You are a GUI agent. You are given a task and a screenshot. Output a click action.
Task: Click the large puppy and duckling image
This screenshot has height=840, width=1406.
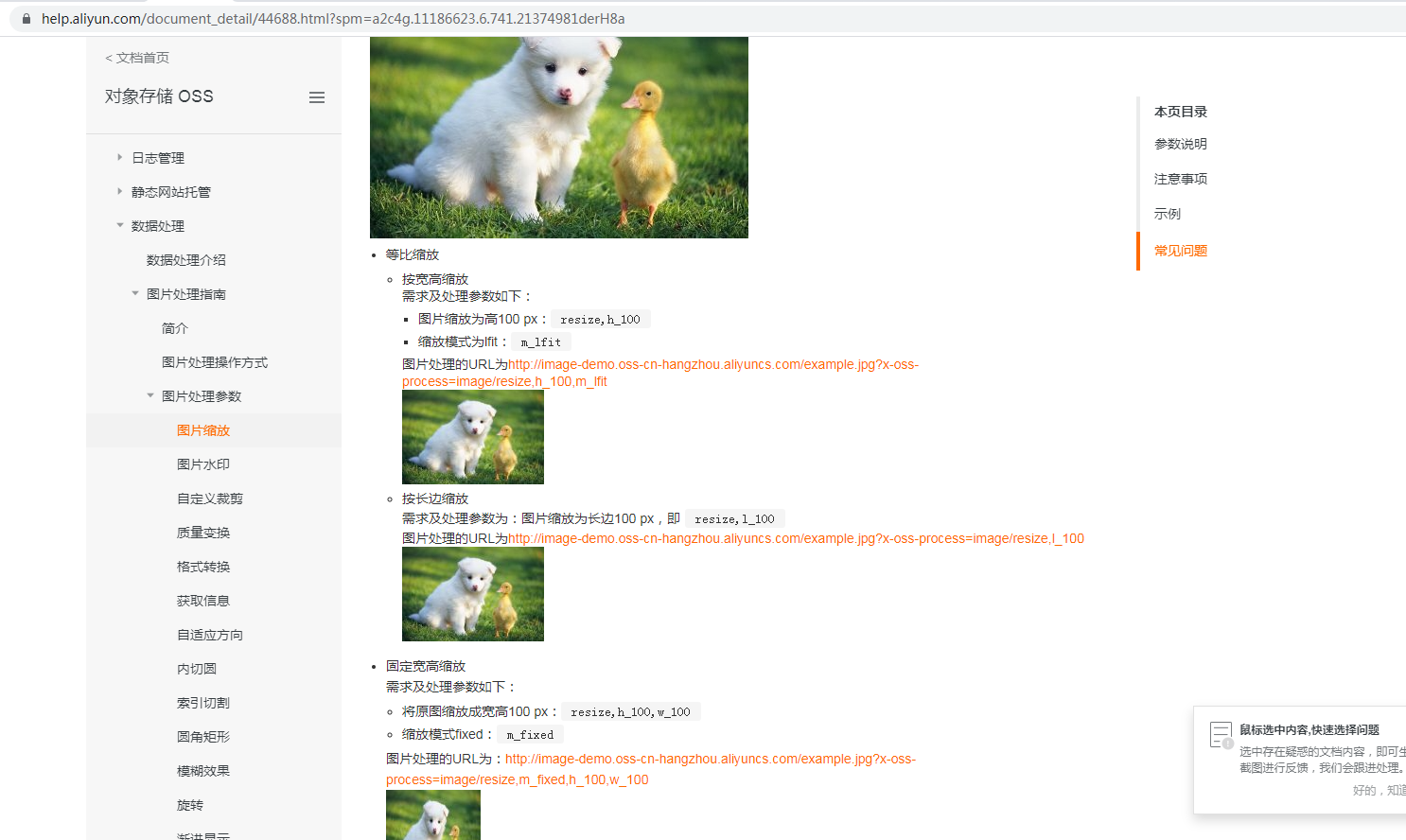(x=559, y=137)
